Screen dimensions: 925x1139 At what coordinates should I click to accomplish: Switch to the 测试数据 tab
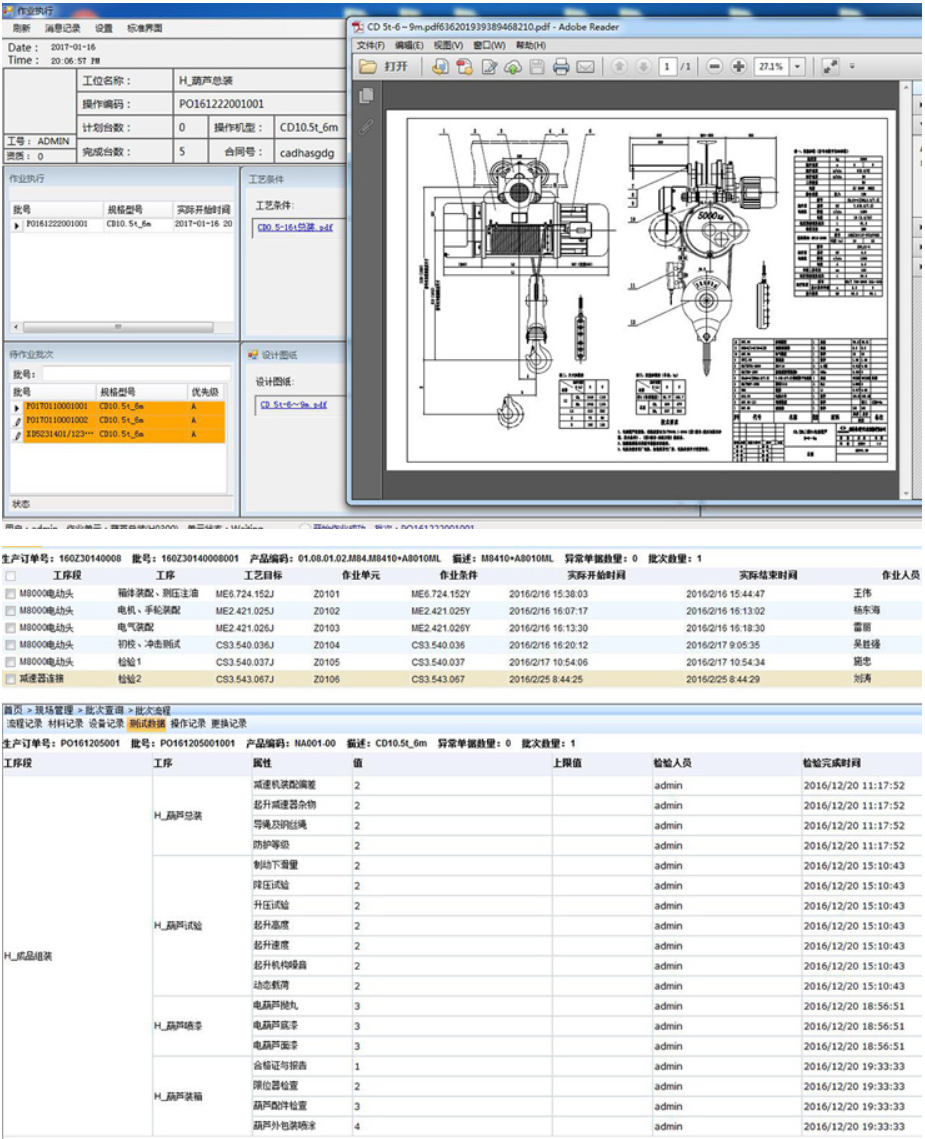146,723
